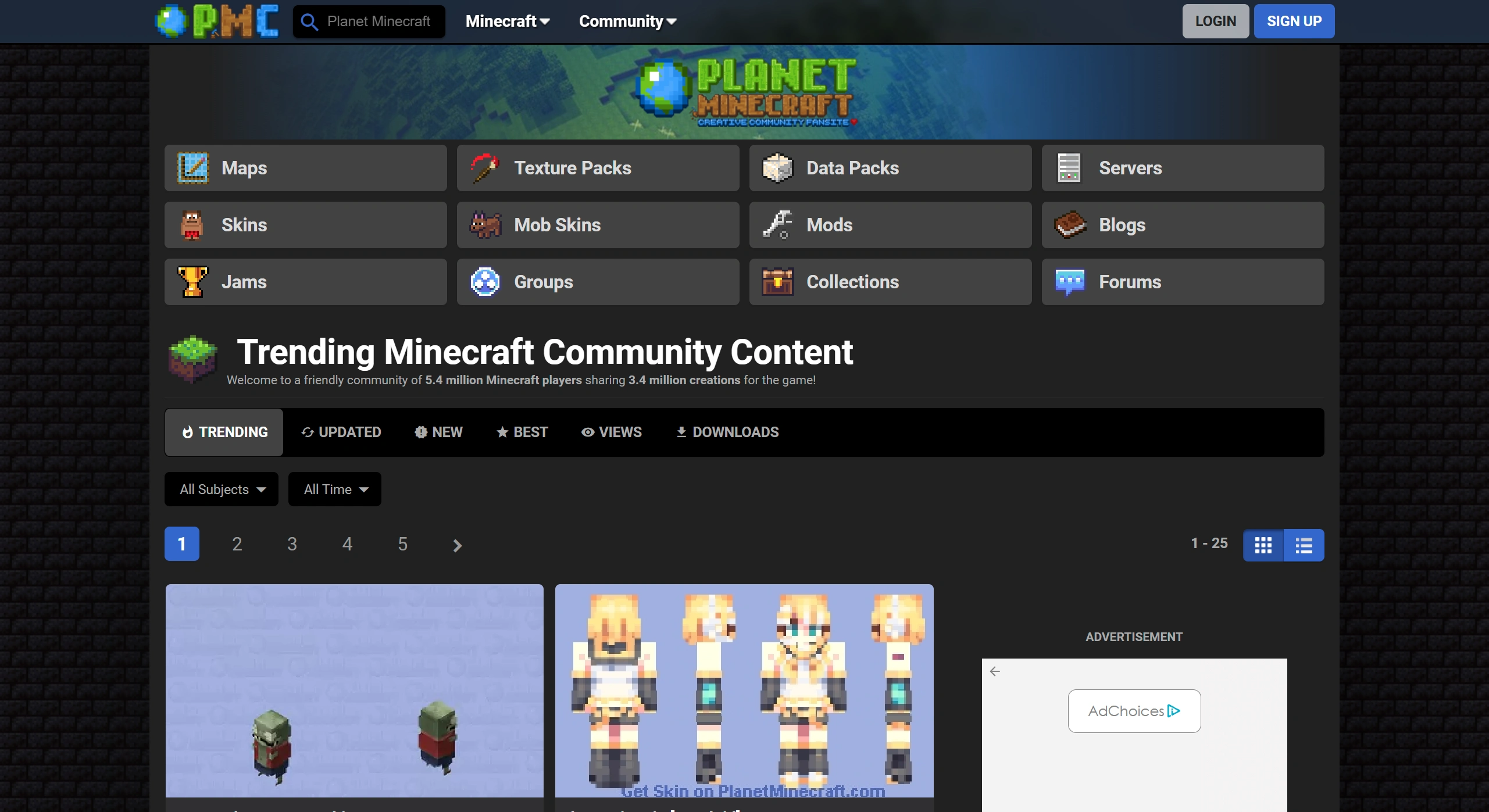Select the Updated tab
Screen dimensions: 1489x812
coord(341,432)
